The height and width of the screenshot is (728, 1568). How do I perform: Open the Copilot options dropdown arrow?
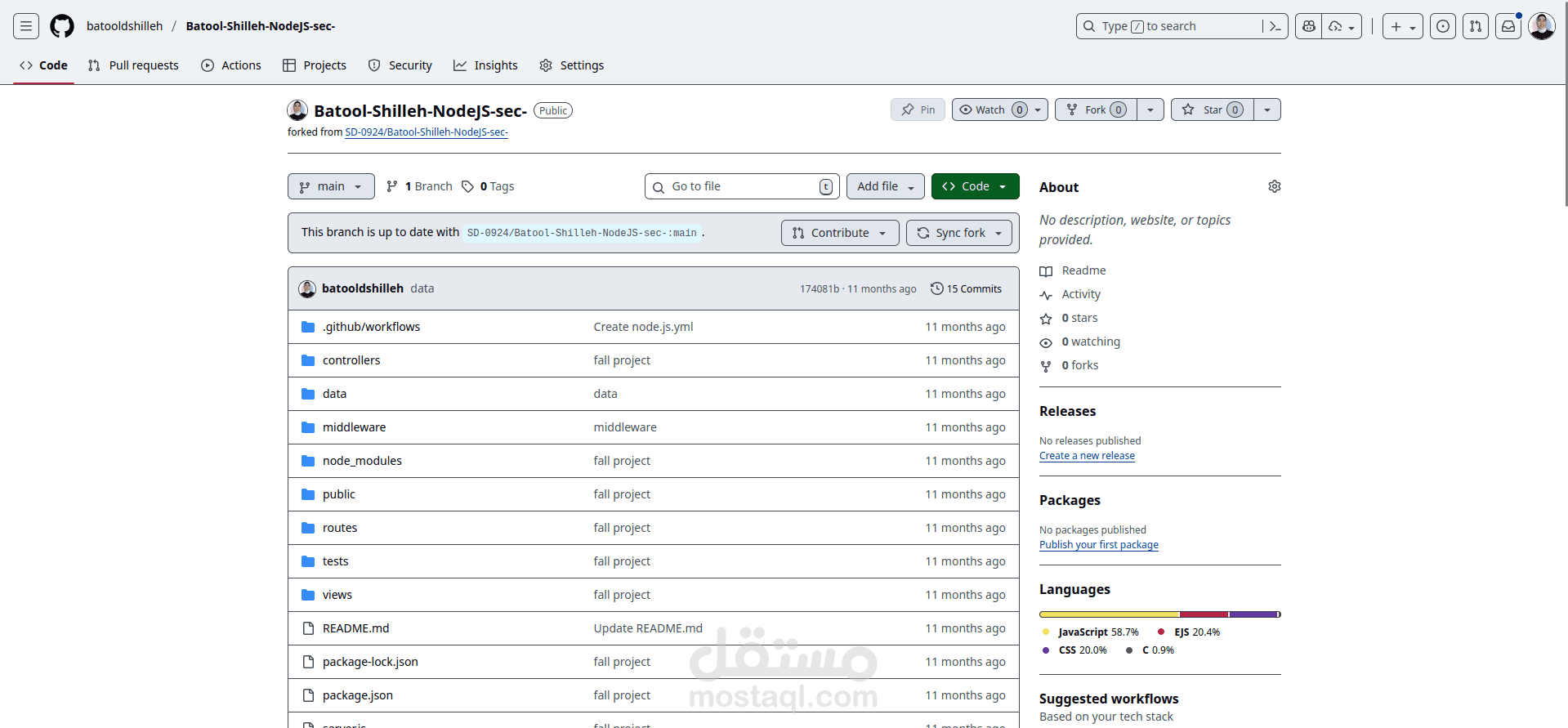pos(1342,26)
